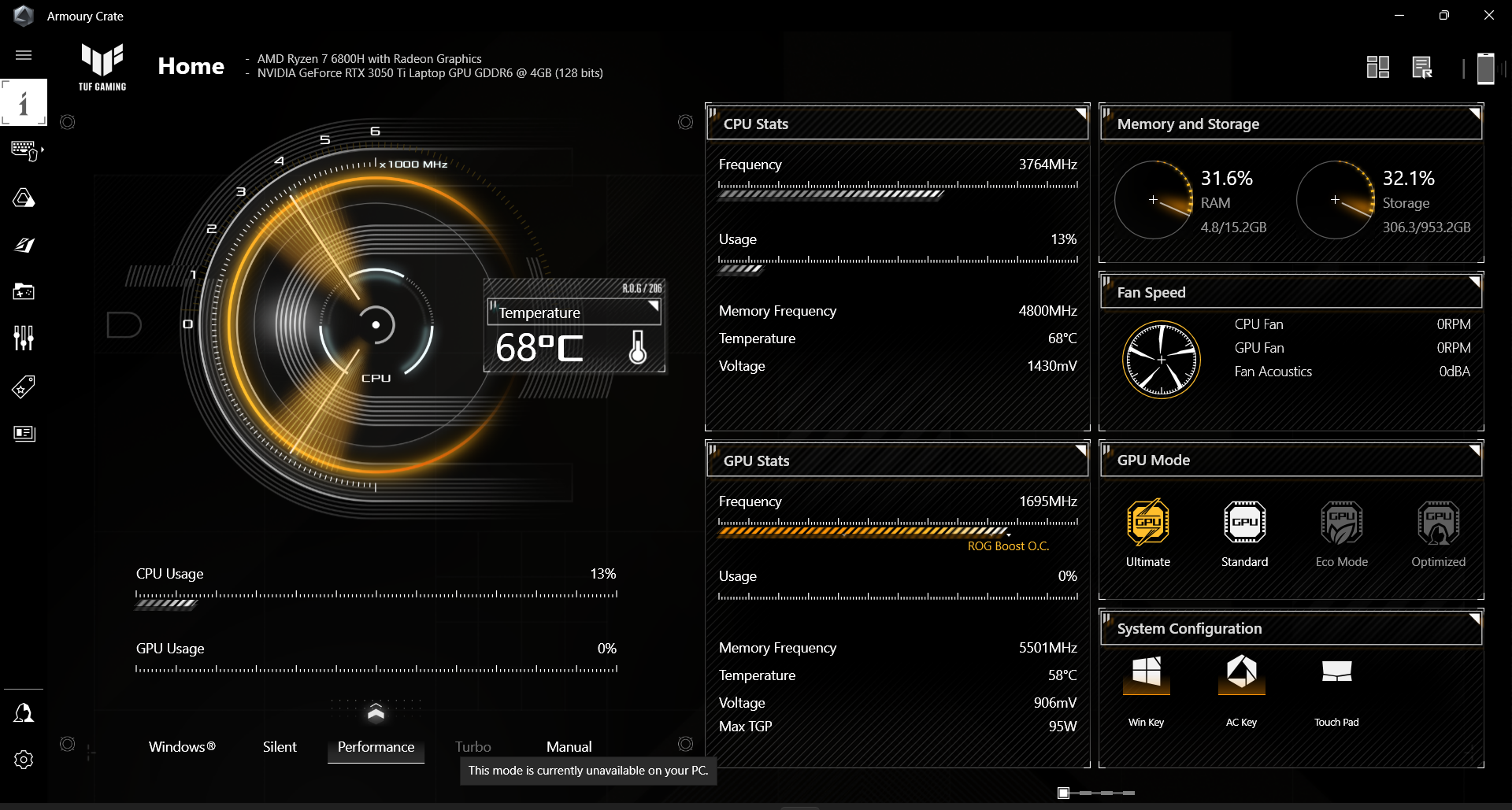This screenshot has width=1512, height=810.
Task: Click the CPU Fan 0RPM row
Action: [x=1352, y=324]
